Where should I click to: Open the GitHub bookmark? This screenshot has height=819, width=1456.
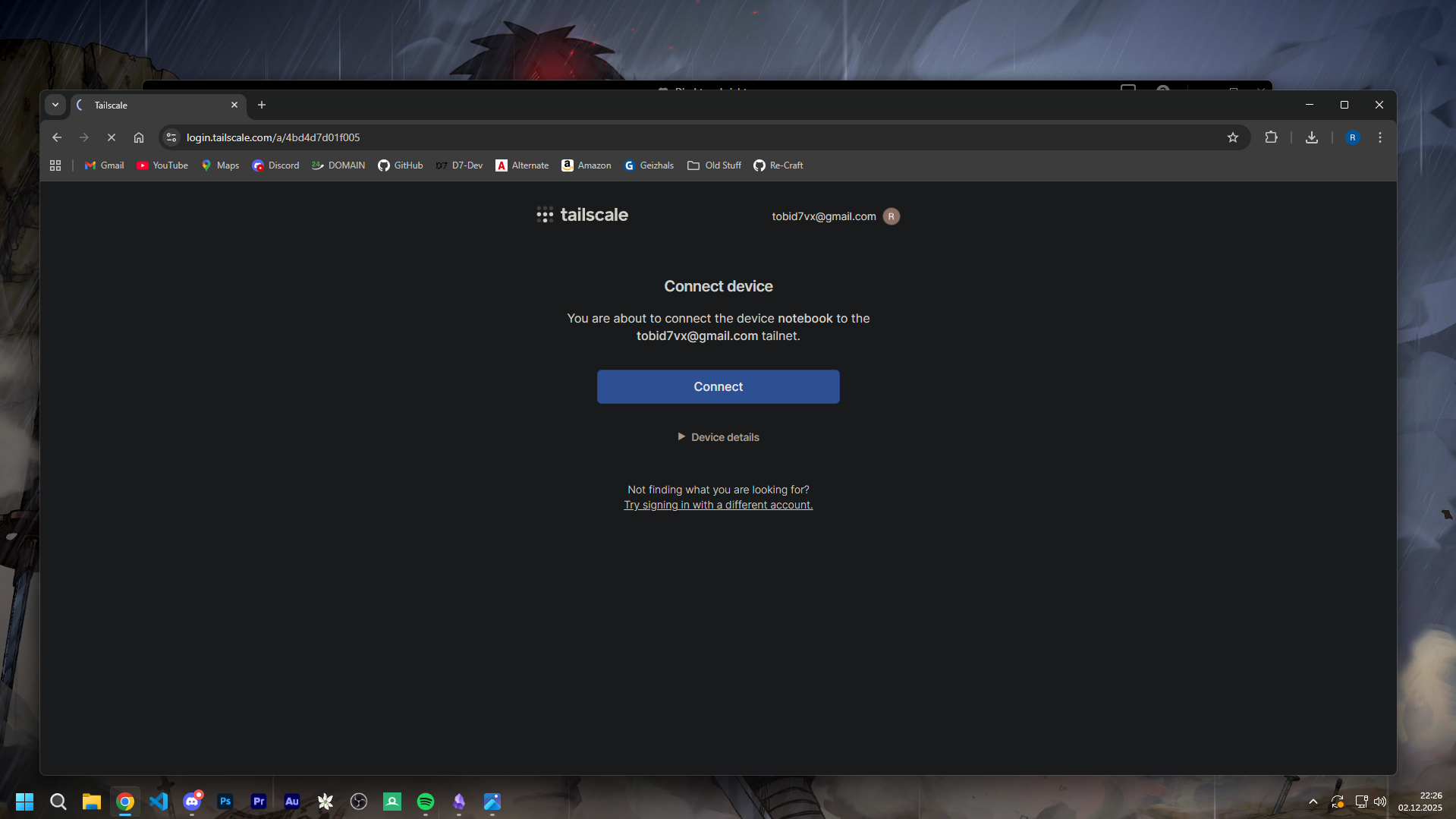[400, 165]
